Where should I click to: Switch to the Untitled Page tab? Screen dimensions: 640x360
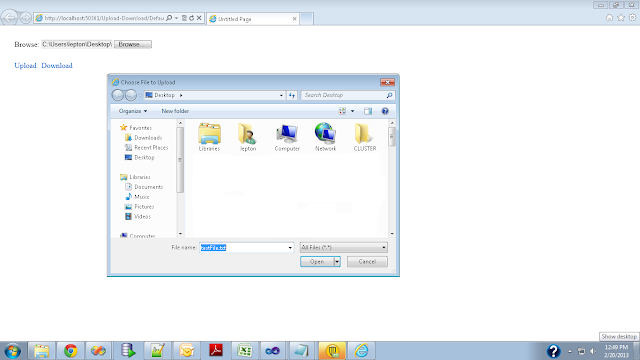point(253,19)
